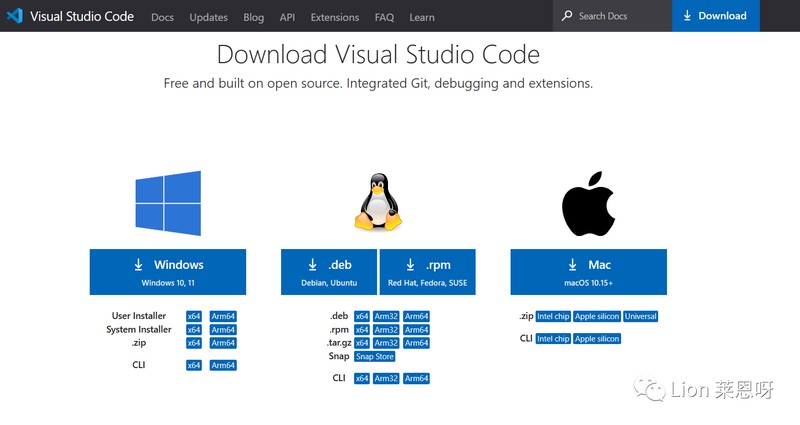Select Mac .zip Apple silicon download

point(597,316)
